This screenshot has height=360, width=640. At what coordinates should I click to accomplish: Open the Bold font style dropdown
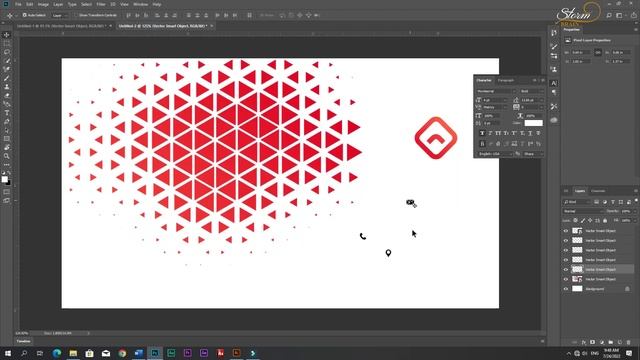(x=531, y=91)
